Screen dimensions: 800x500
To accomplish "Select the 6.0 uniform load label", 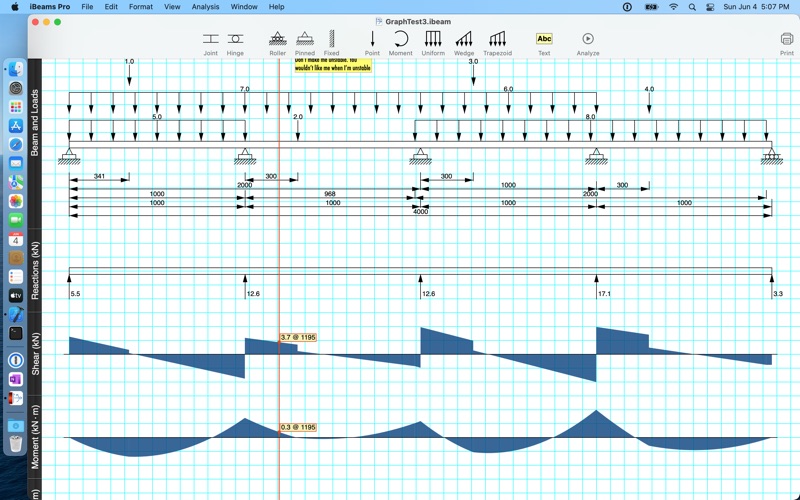I will point(508,89).
